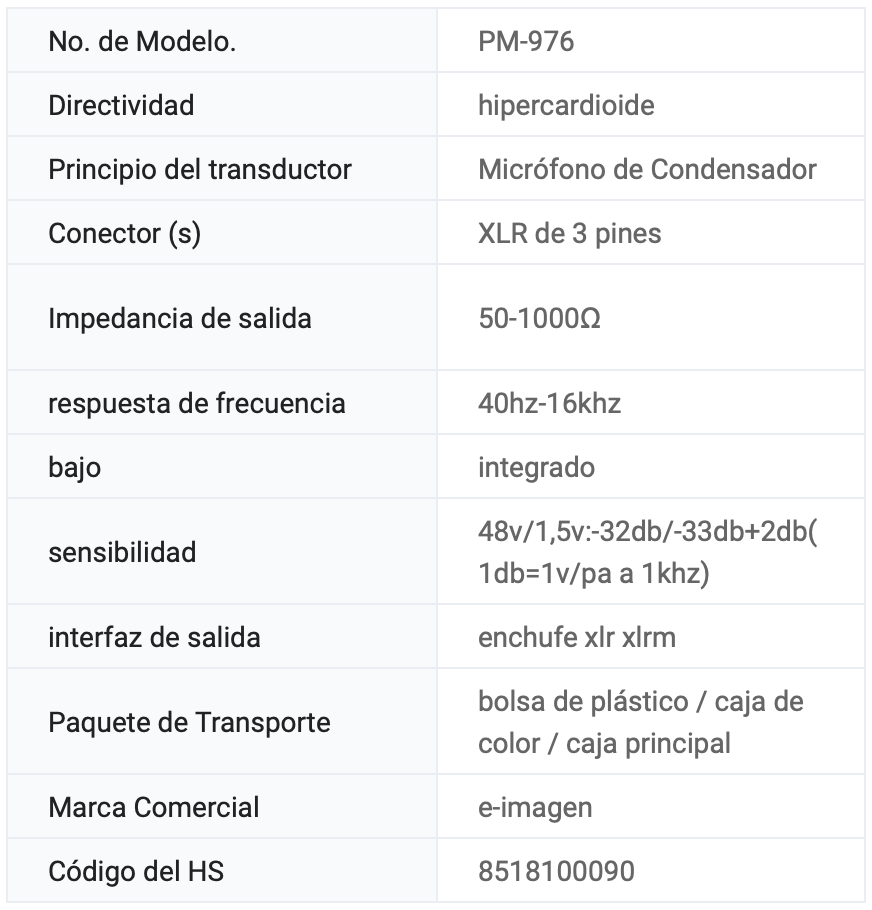Select the "Micrófono de Condensador" value
Screen dimensions: 872x910
pos(647,169)
